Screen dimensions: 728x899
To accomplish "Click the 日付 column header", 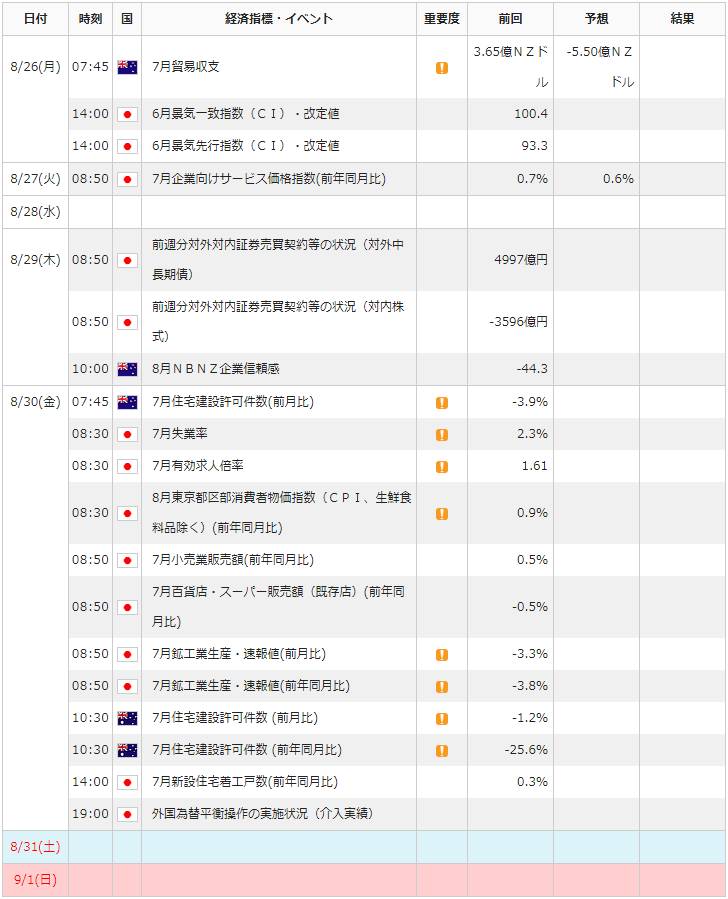I will click(x=36, y=19).
